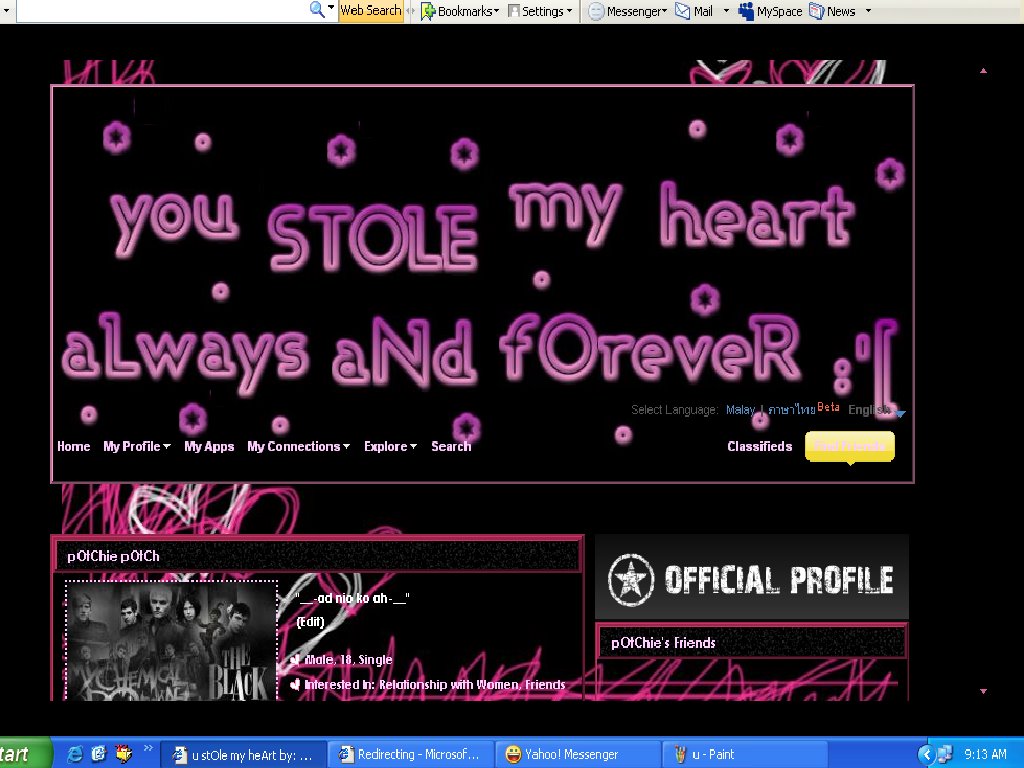
Task: Go to Home in the navigation bar
Action: 74,447
